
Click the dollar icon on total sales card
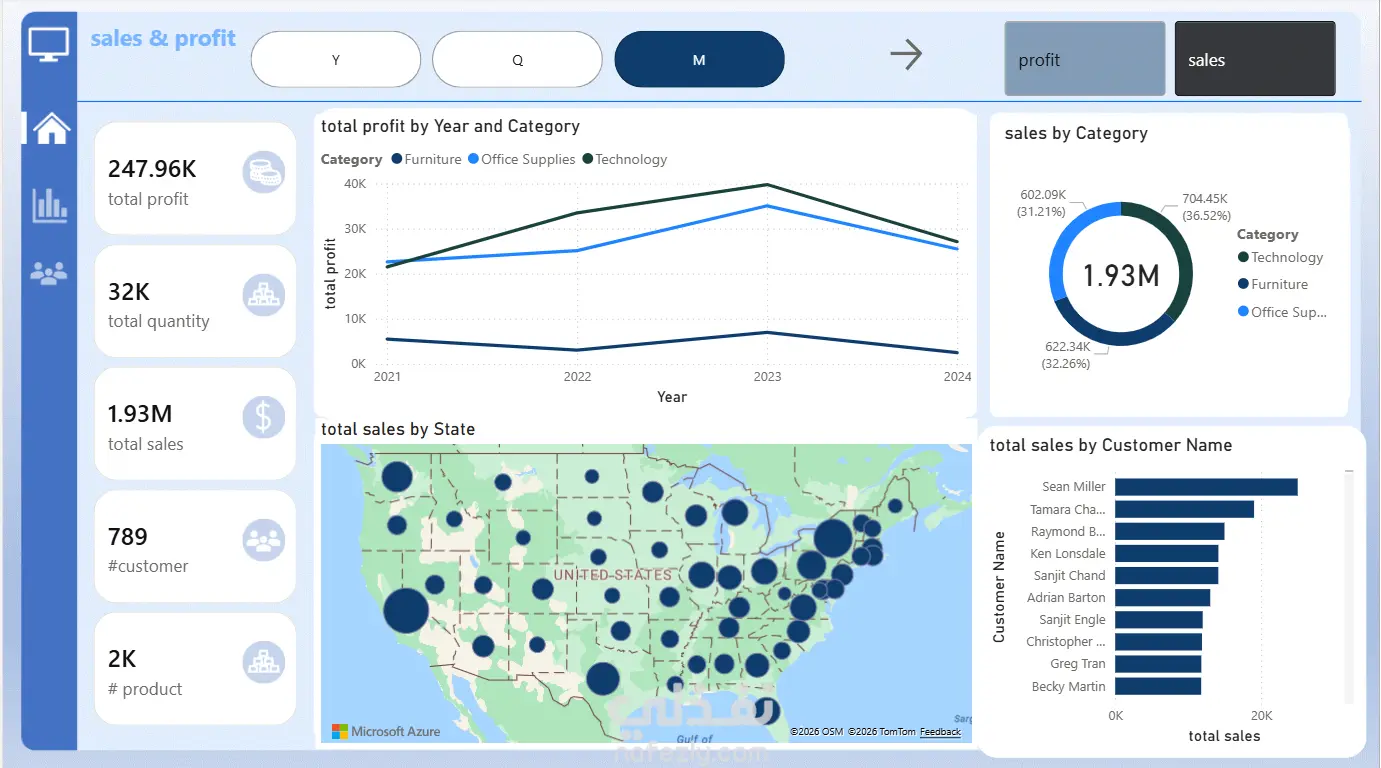tap(264, 417)
